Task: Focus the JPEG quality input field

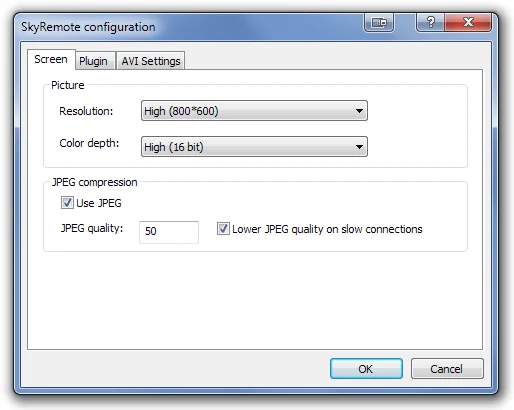Action: [169, 232]
